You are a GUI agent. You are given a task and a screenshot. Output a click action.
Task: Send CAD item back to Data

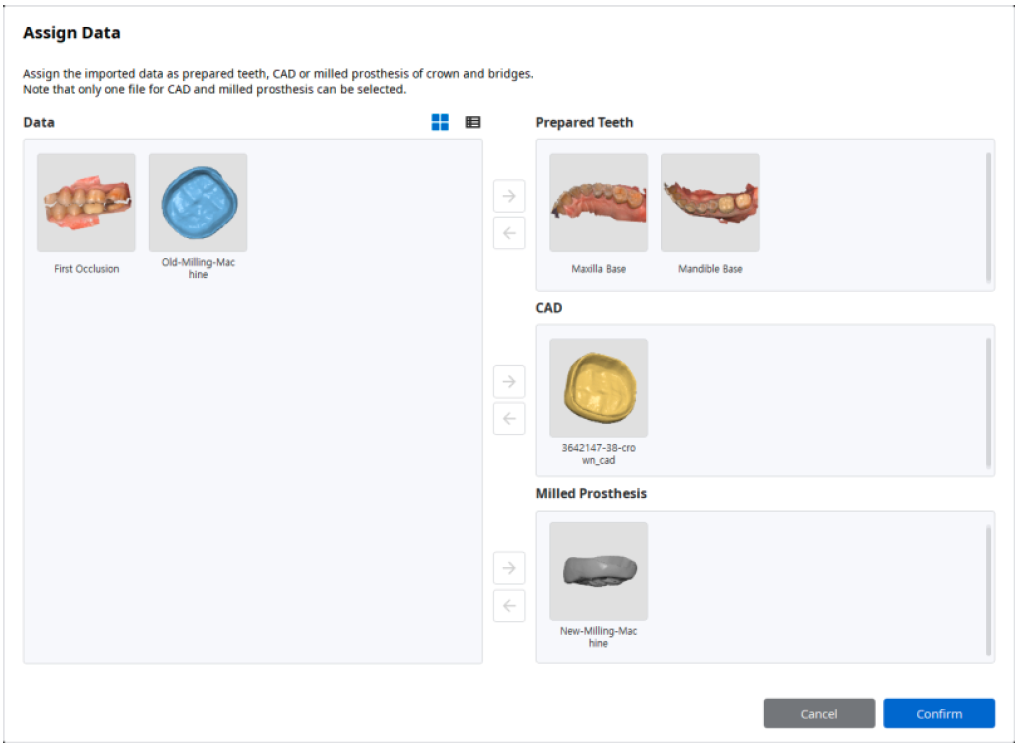[509, 418]
